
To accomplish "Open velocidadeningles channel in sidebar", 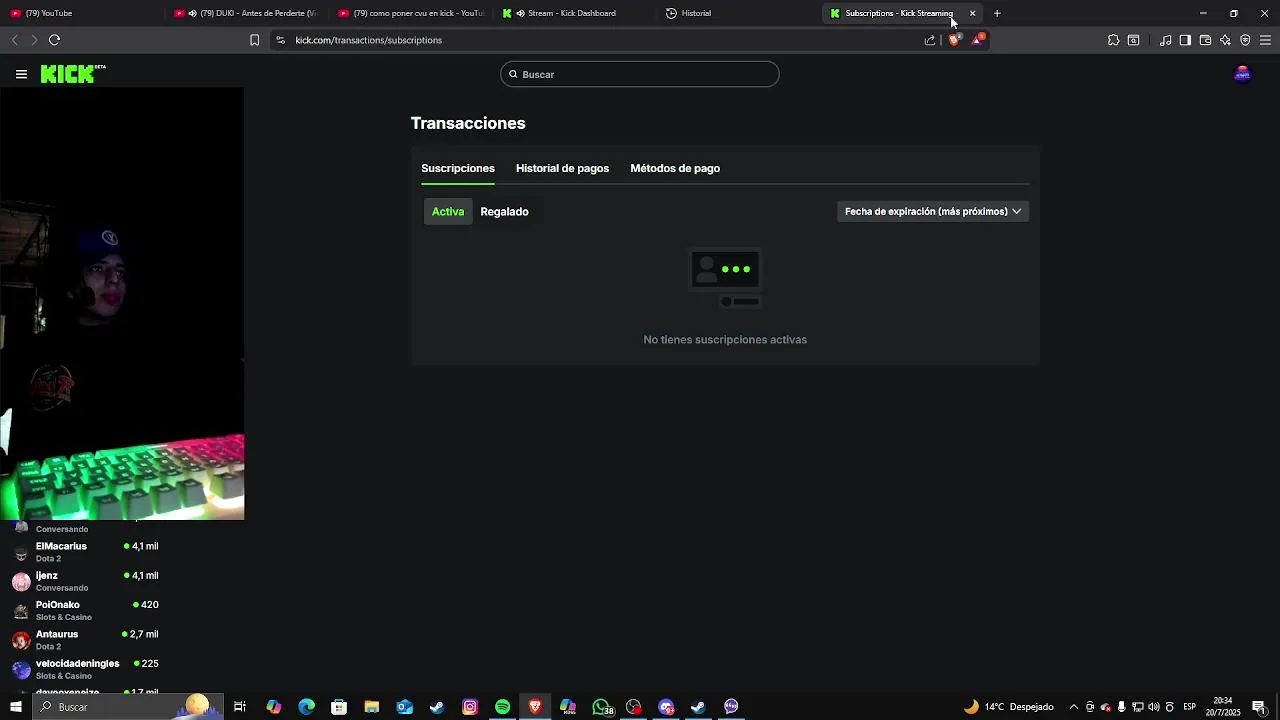I will 85,669.
